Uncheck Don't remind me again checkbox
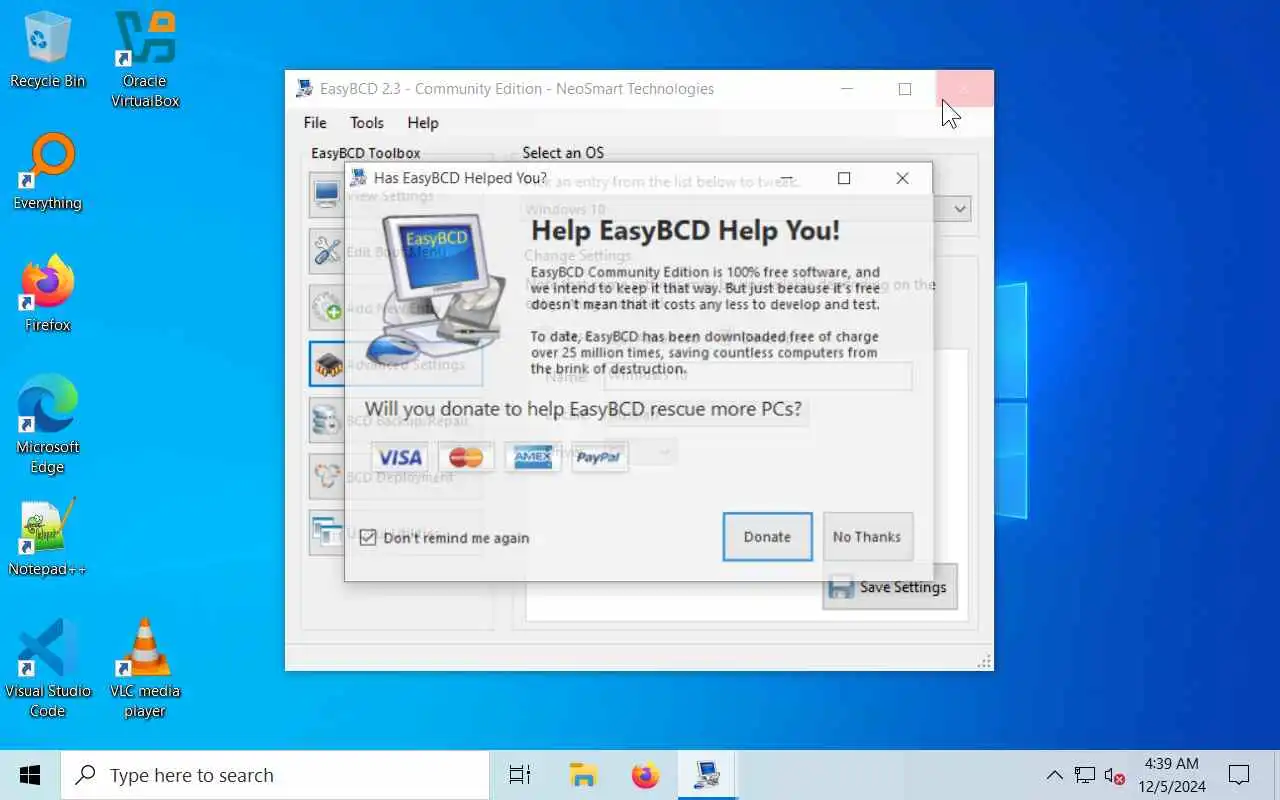The width and height of the screenshot is (1280, 800). [x=368, y=538]
